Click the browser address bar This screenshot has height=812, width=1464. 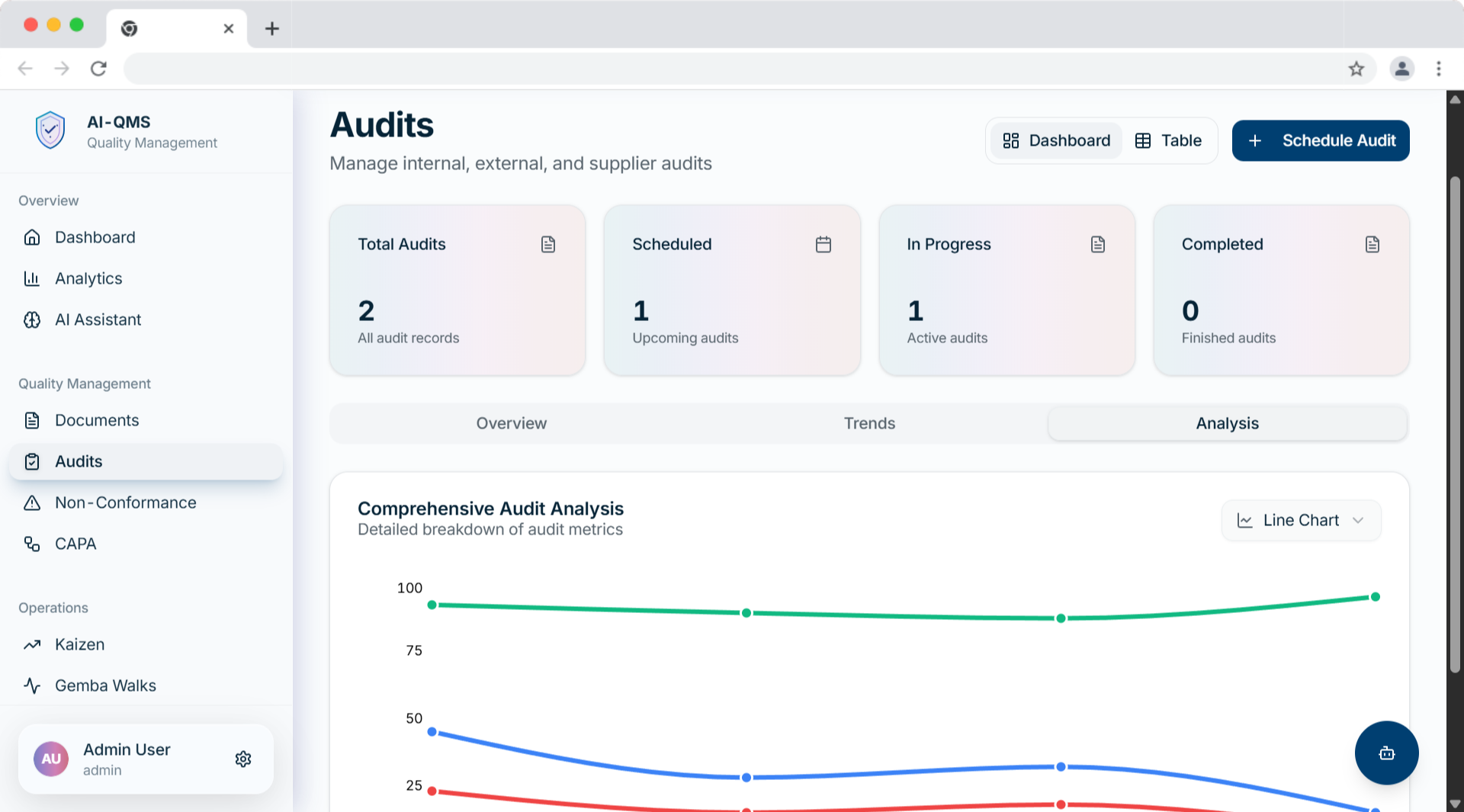(x=732, y=69)
